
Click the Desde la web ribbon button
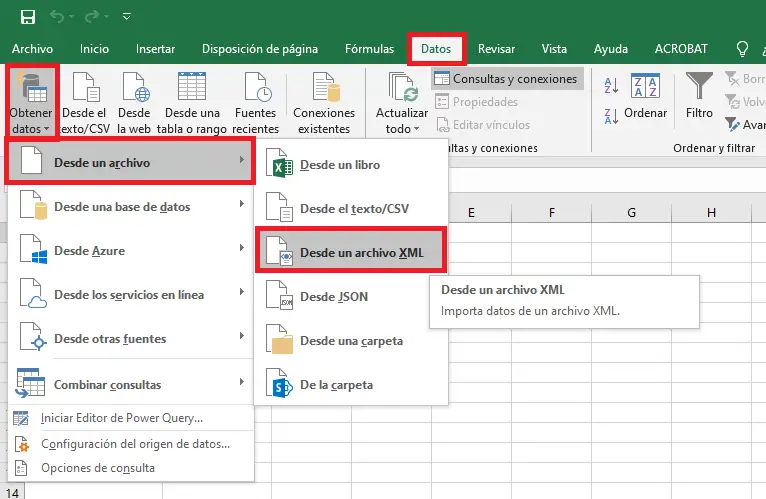[134, 103]
